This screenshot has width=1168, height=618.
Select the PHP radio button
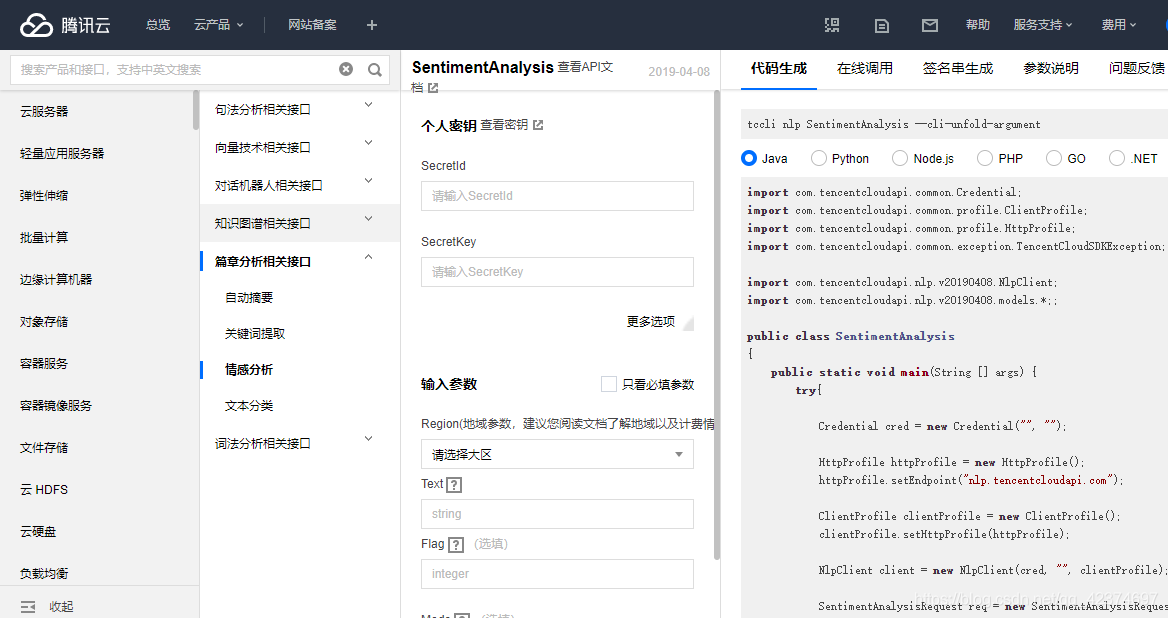[985, 158]
